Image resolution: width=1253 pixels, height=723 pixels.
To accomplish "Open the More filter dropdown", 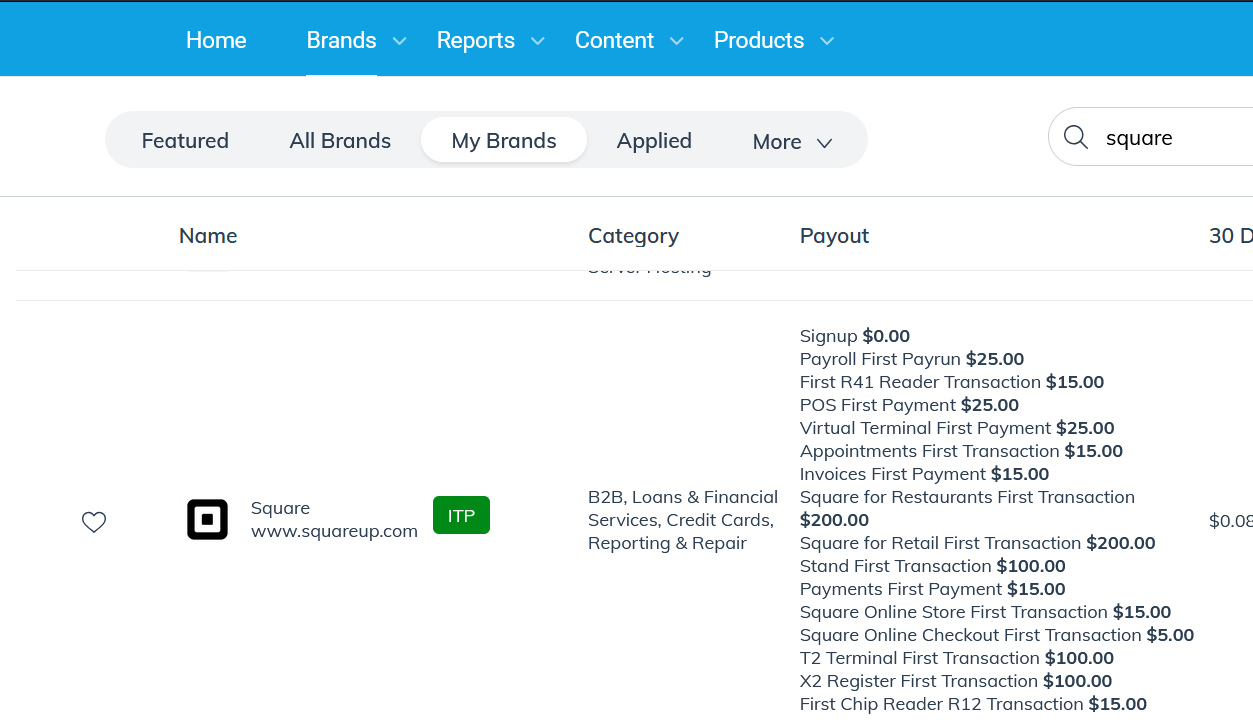I will (x=792, y=142).
